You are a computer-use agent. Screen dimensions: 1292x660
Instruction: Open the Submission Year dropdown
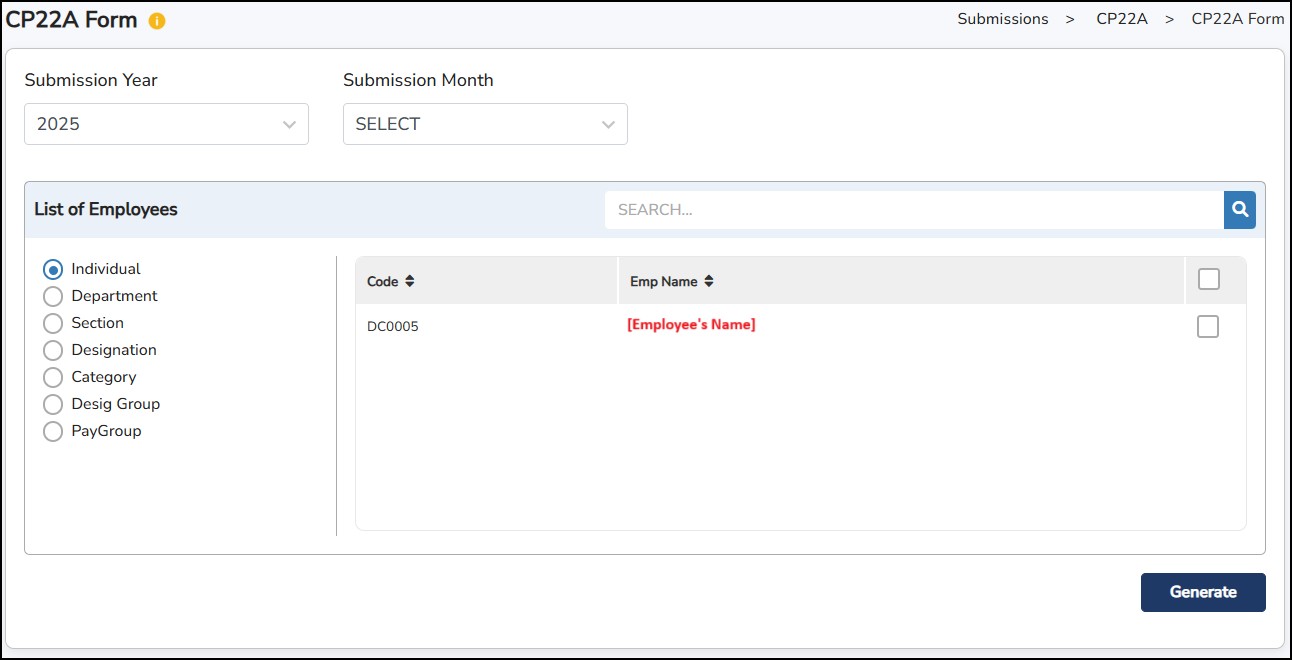[x=166, y=124]
